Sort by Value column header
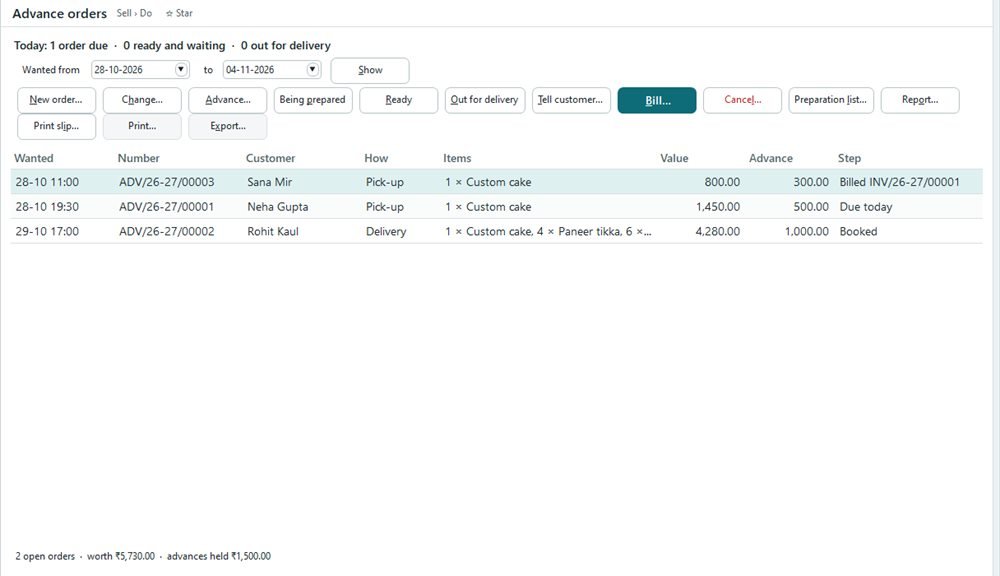The height and width of the screenshot is (576, 1000). point(674,158)
